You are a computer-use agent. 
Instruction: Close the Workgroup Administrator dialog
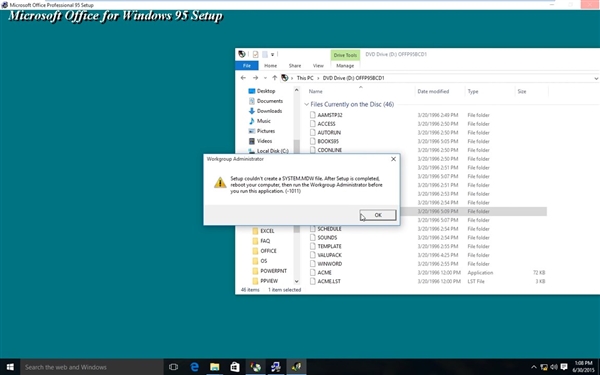[x=393, y=159]
